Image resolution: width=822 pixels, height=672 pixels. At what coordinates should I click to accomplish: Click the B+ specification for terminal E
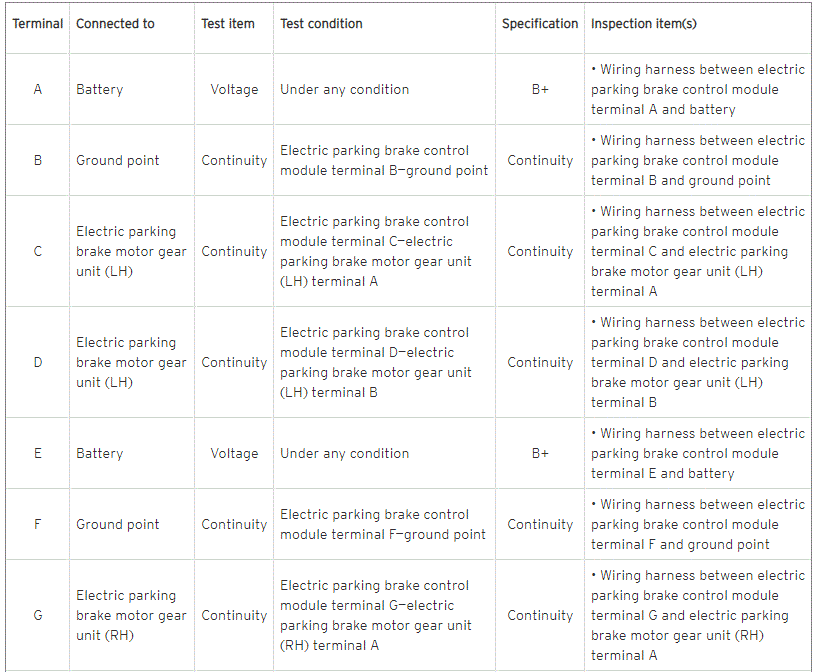tap(540, 453)
